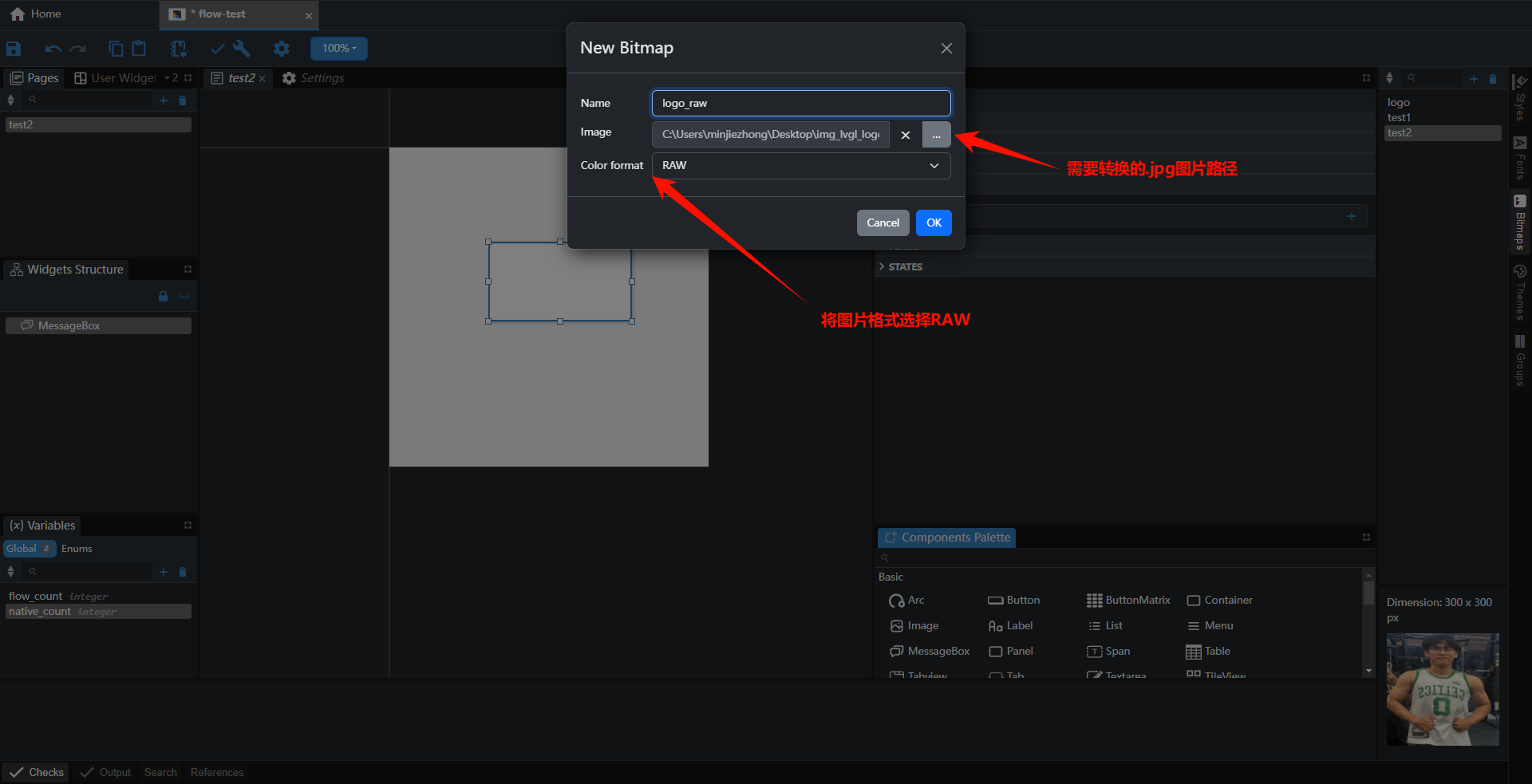
Task: Clear the selected image path
Action: (906, 135)
